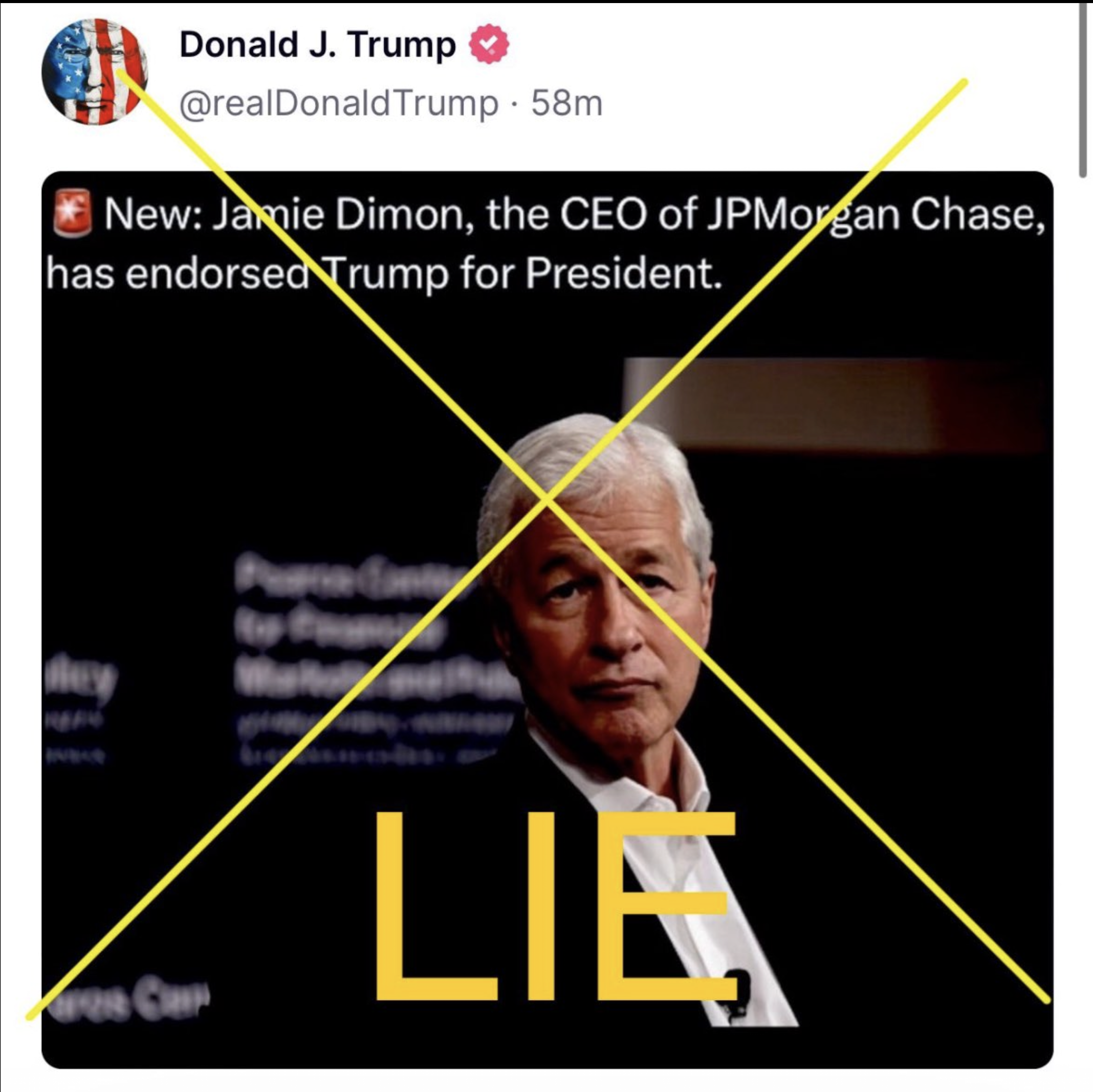Viewport: 1093px width, 1092px height.
Task: Click the large yellow LIE text
Action: click(x=556, y=906)
